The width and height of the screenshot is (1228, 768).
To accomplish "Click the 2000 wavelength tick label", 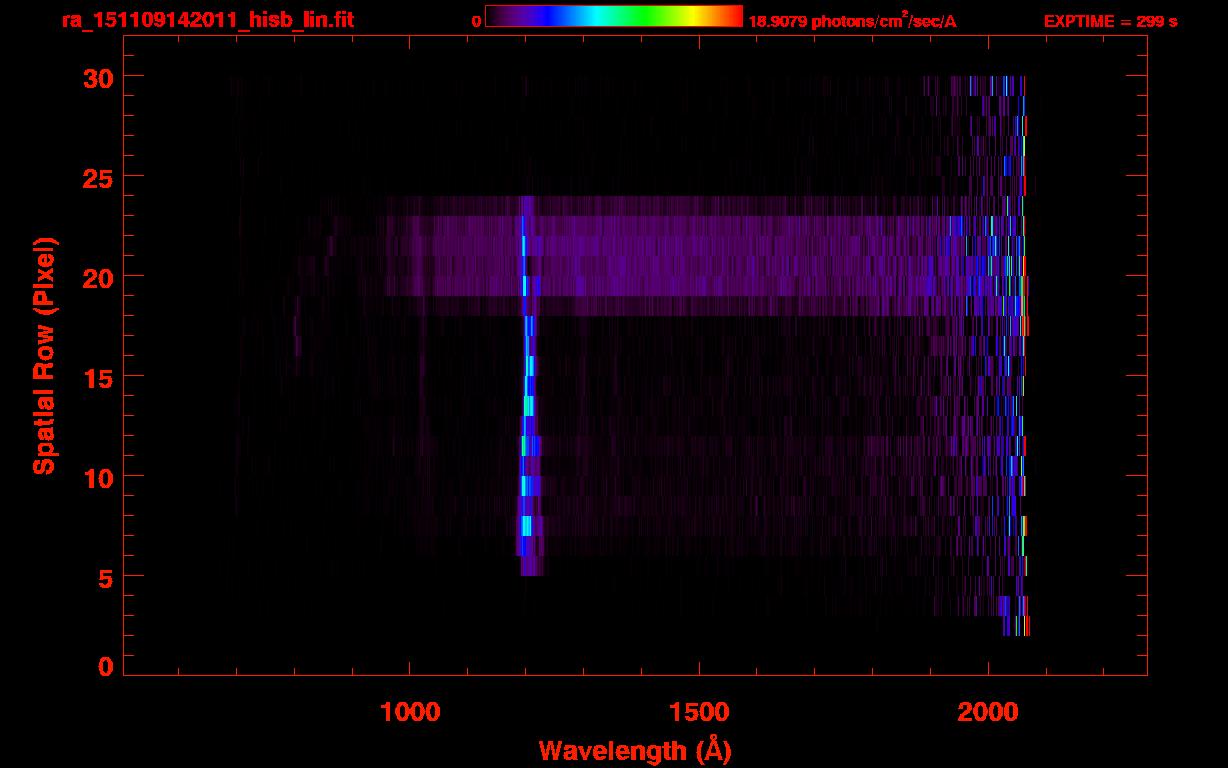I will pyautogui.click(x=988, y=712).
